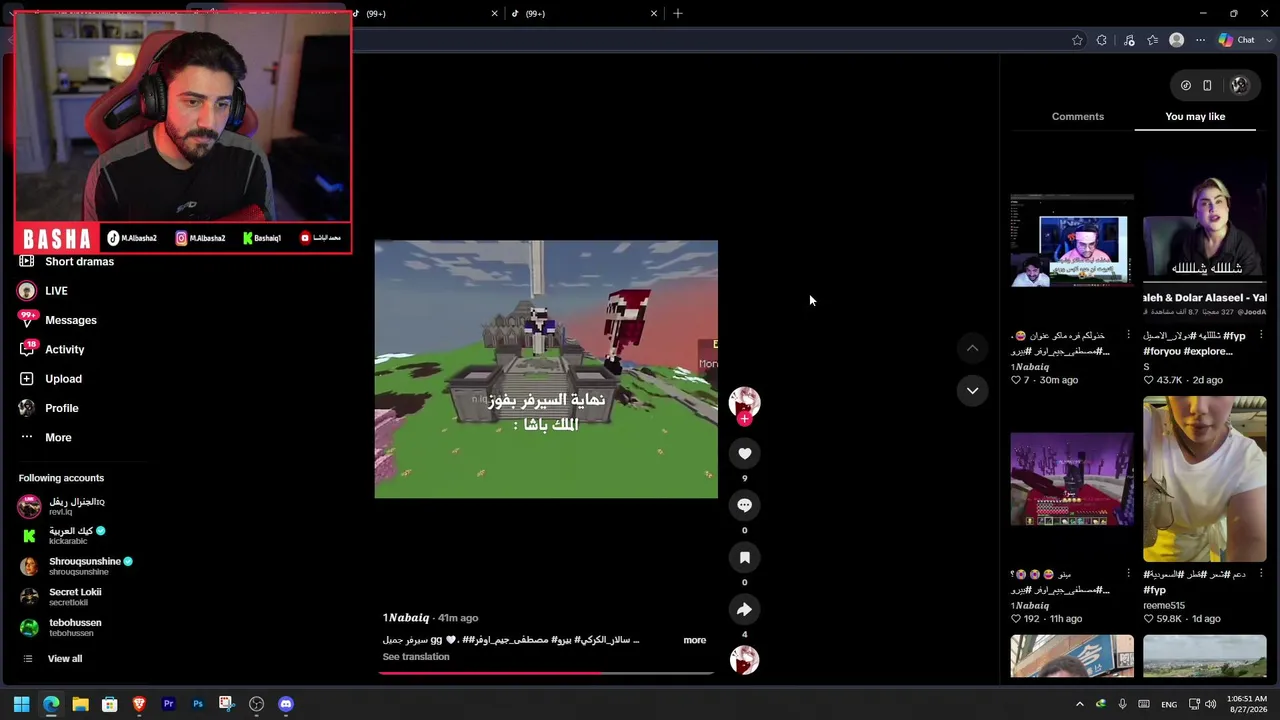This screenshot has width=1280, height=720.
Task: Open Copilot Chat in the browser toolbar
Action: pyautogui.click(x=1237, y=40)
